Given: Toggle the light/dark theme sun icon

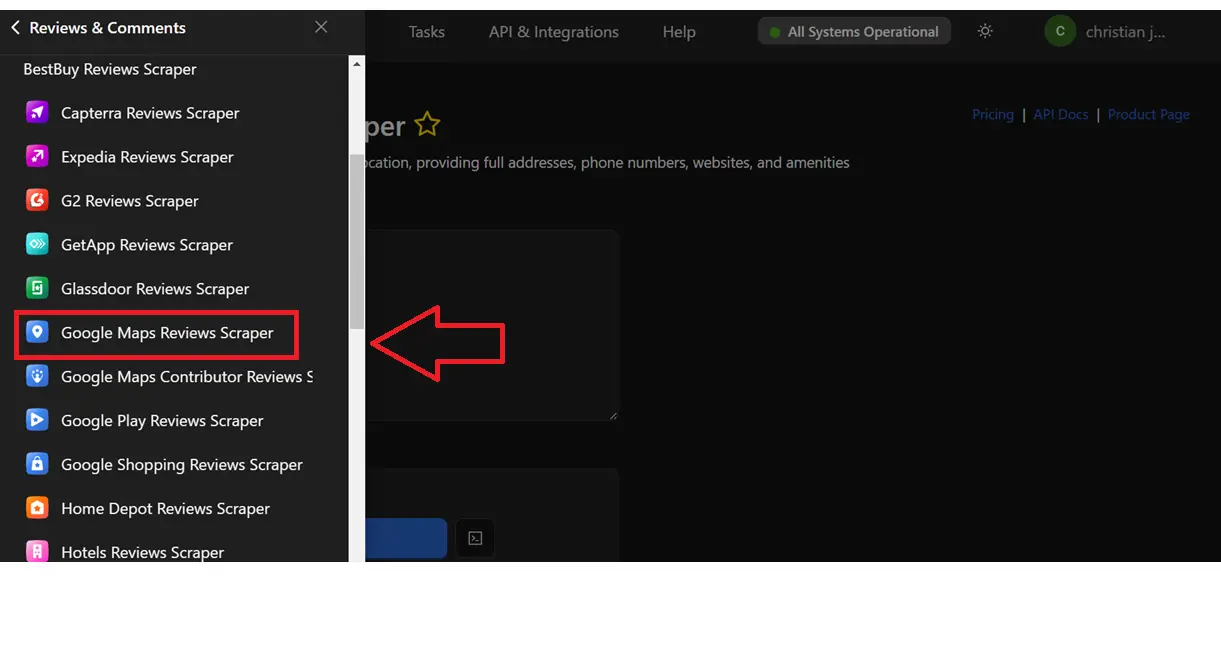Looking at the screenshot, I should (985, 32).
